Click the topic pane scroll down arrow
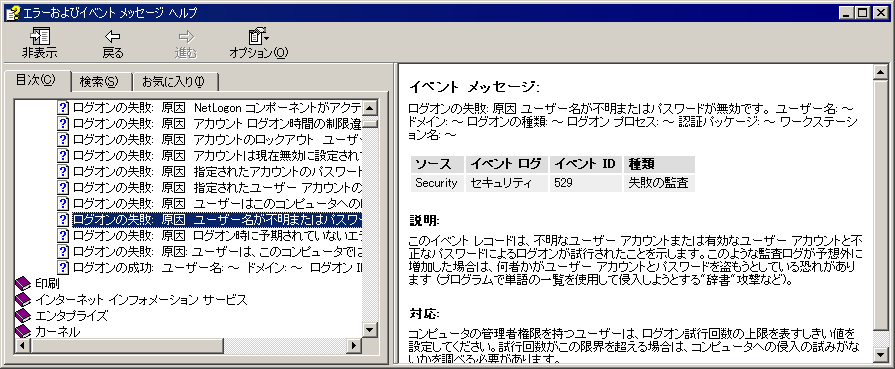This screenshot has height=369, width=895. click(x=881, y=354)
